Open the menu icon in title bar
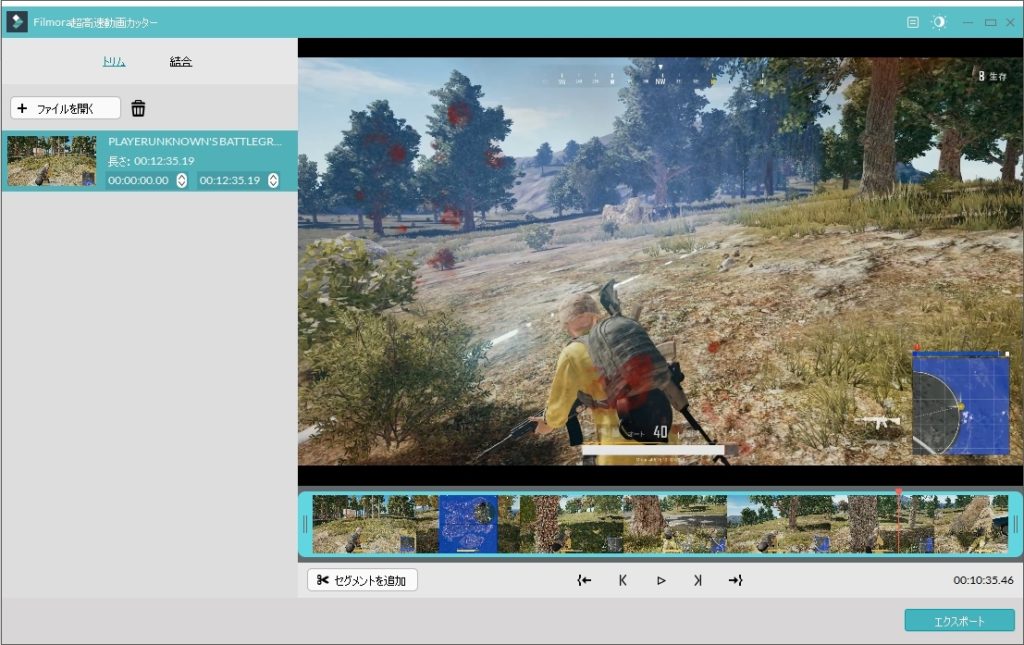The height and width of the screenshot is (645, 1024). click(912, 22)
